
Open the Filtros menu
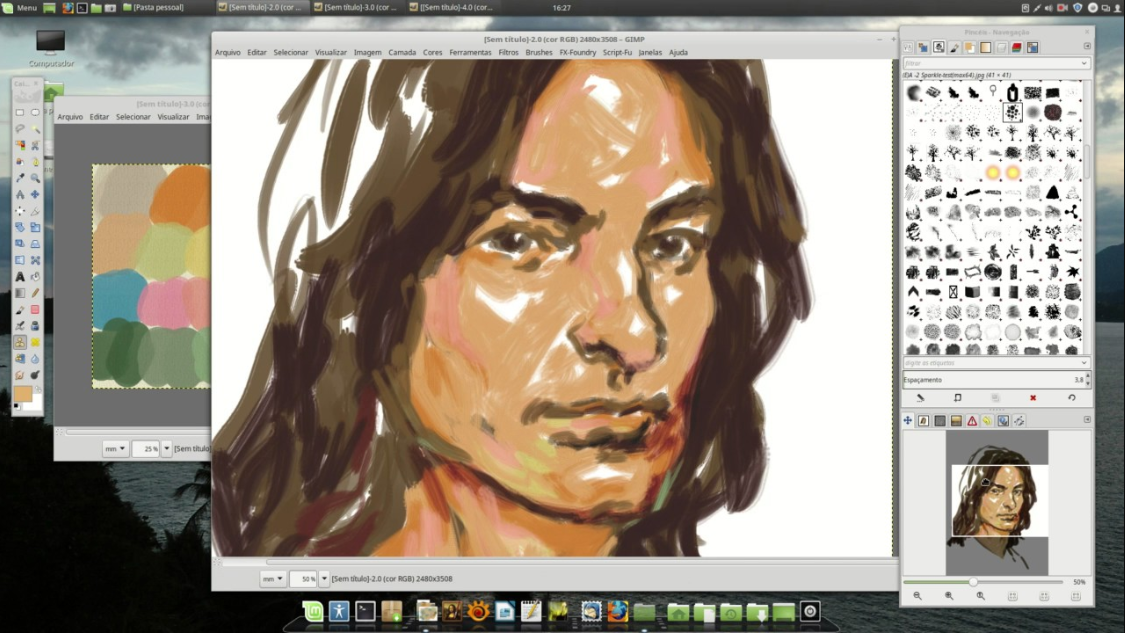(508, 52)
